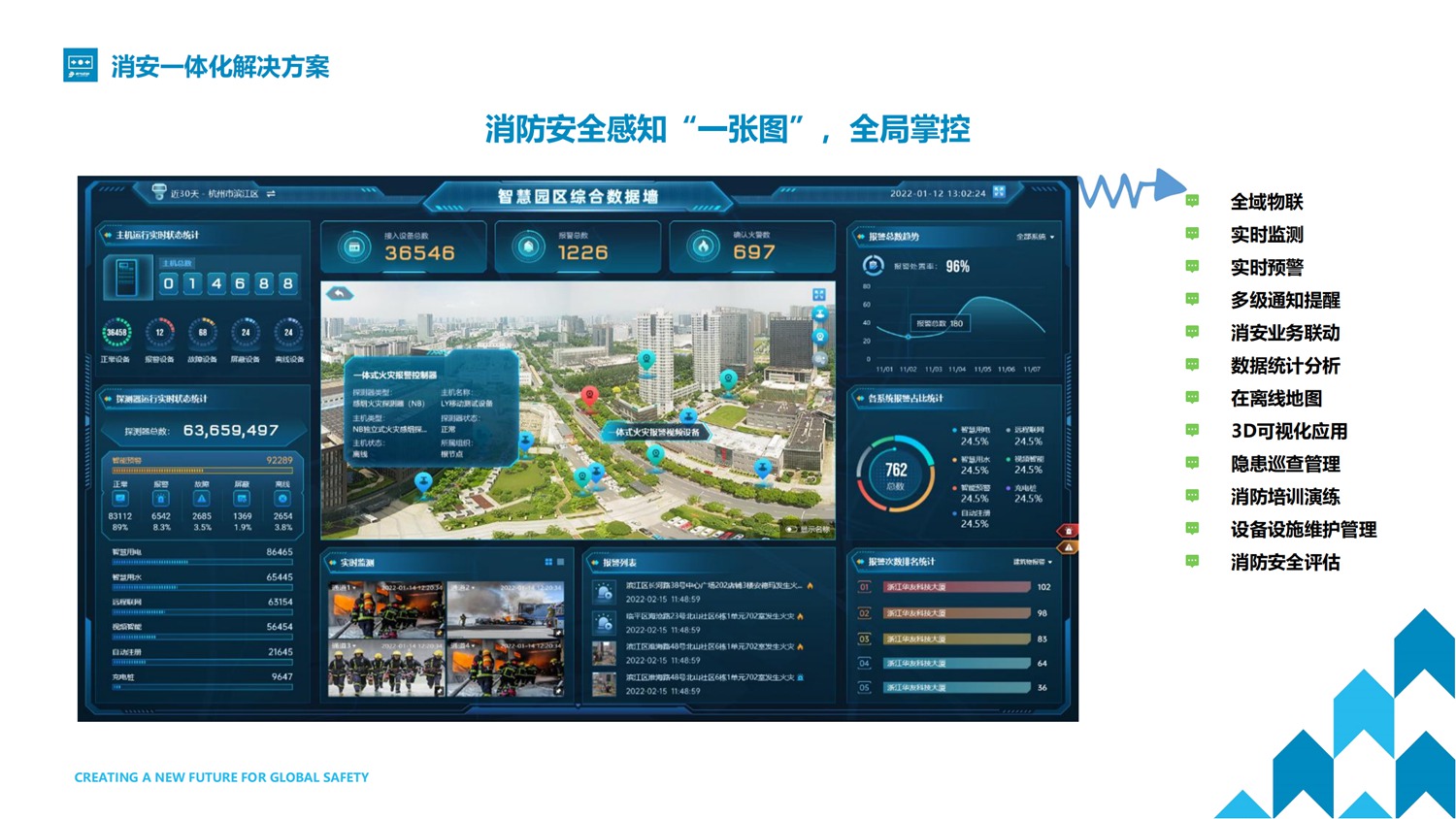Click the red alarm marker on the map
This screenshot has height=819, width=1456.
(x=589, y=395)
